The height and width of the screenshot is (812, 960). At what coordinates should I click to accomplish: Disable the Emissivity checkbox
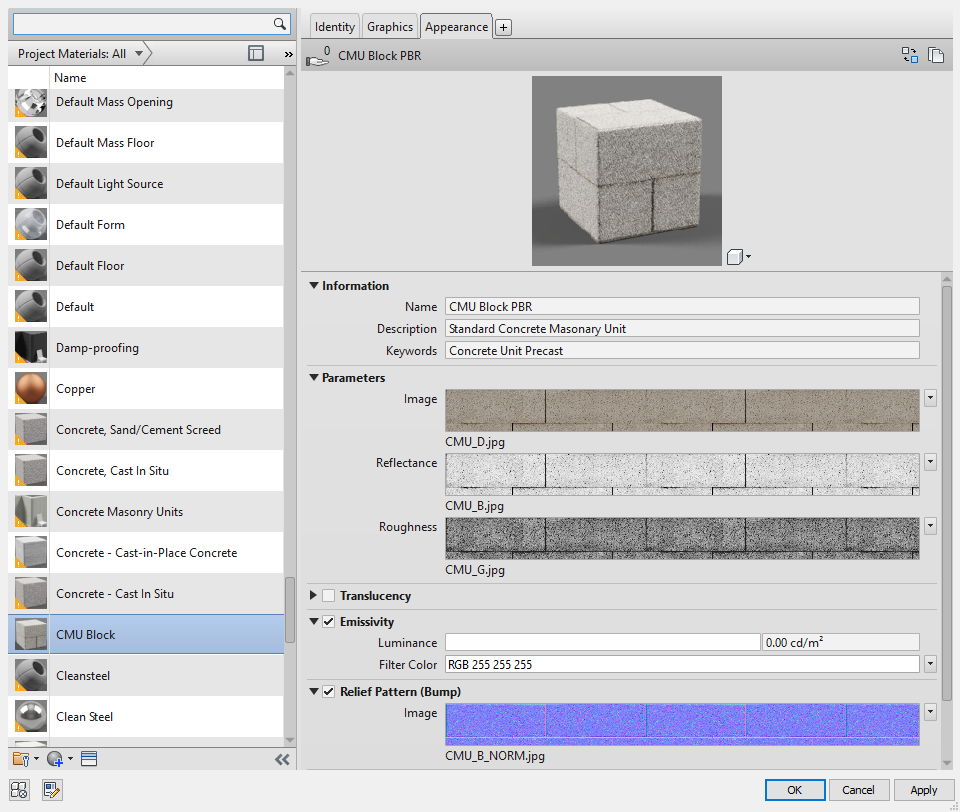point(327,620)
